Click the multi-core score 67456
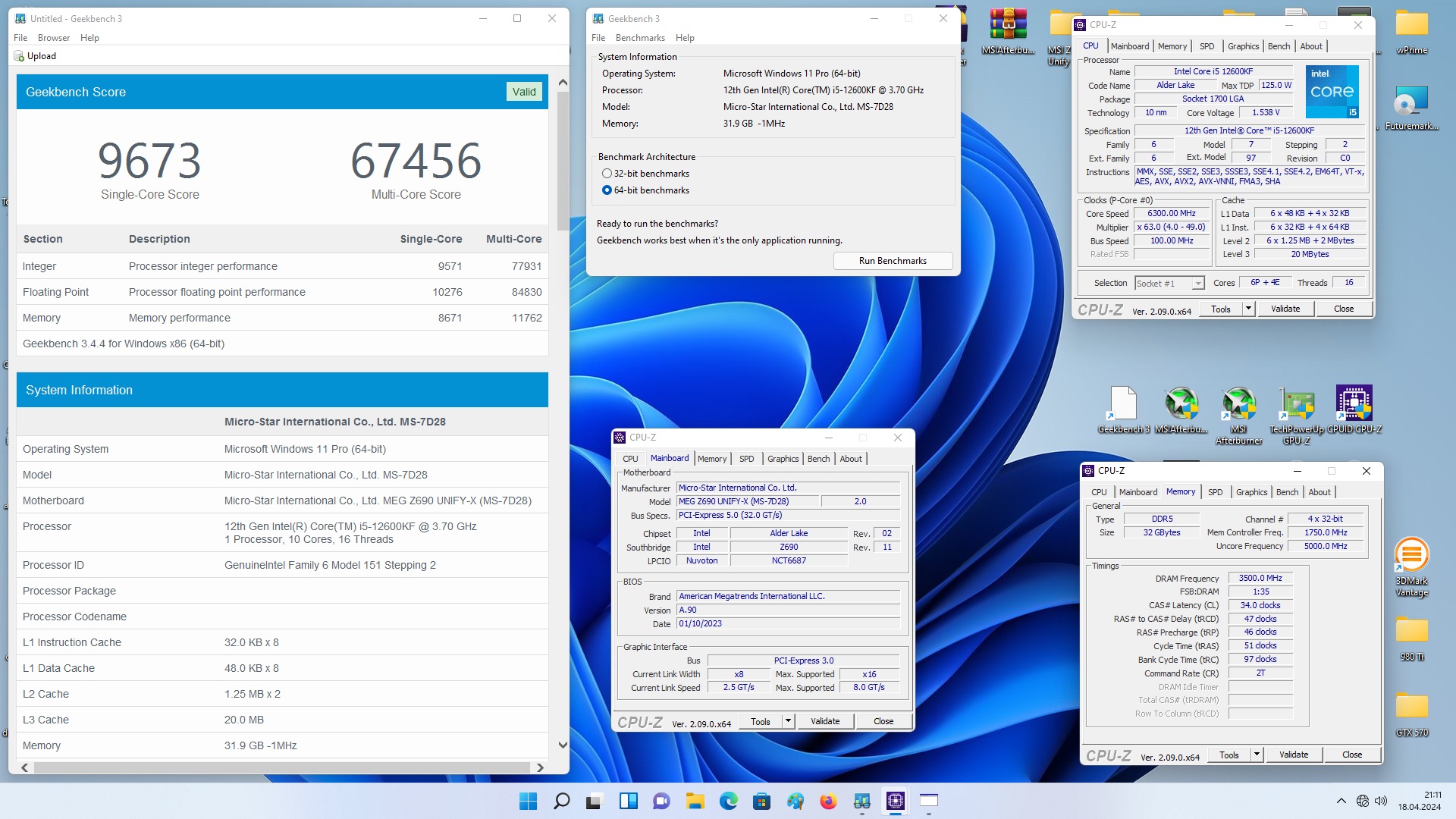This screenshot has width=1456, height=819. (416, 161)
